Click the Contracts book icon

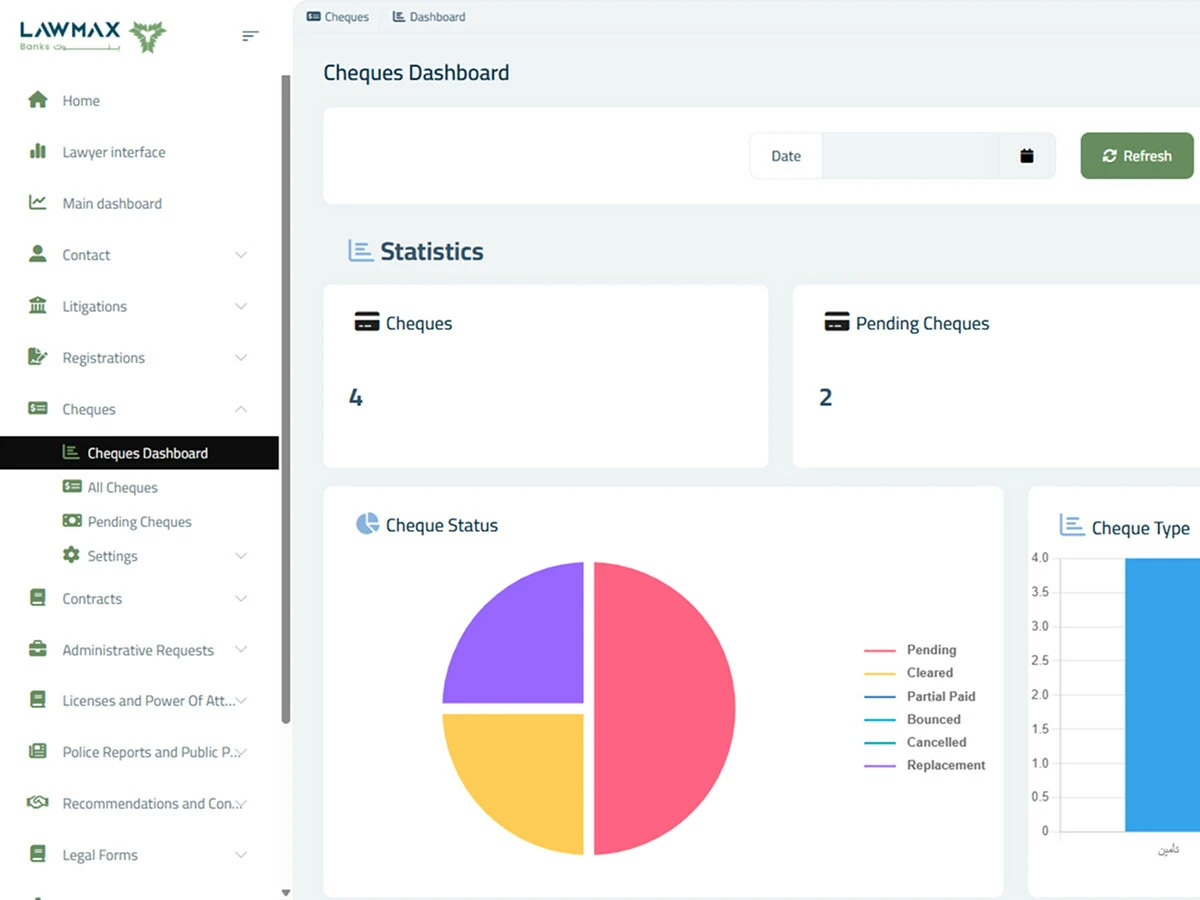38,598
